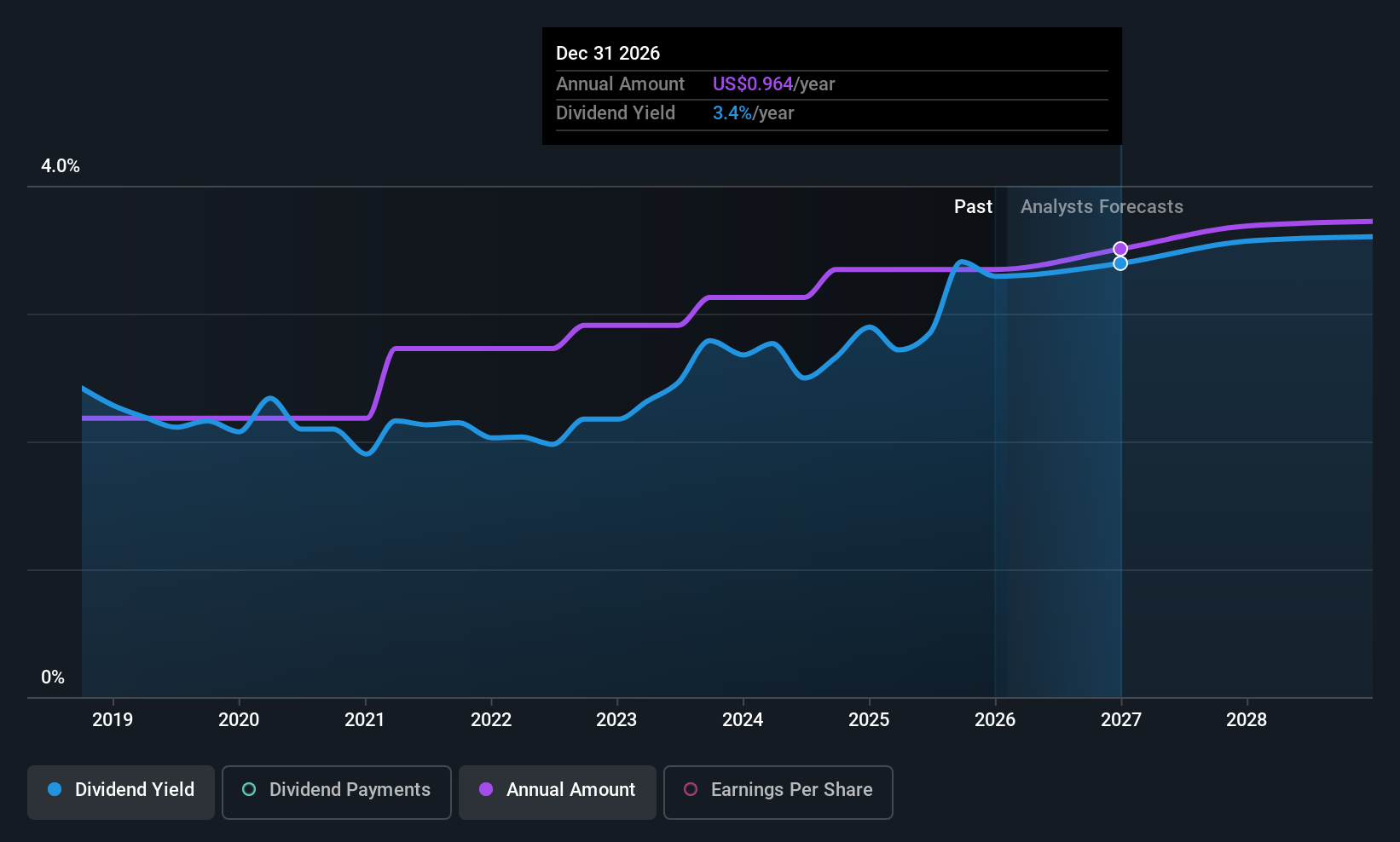This screenshot has height=842, width=1400.
Task: Toggle the Earnings Per Share series
Action: click(x=778, y=793)
